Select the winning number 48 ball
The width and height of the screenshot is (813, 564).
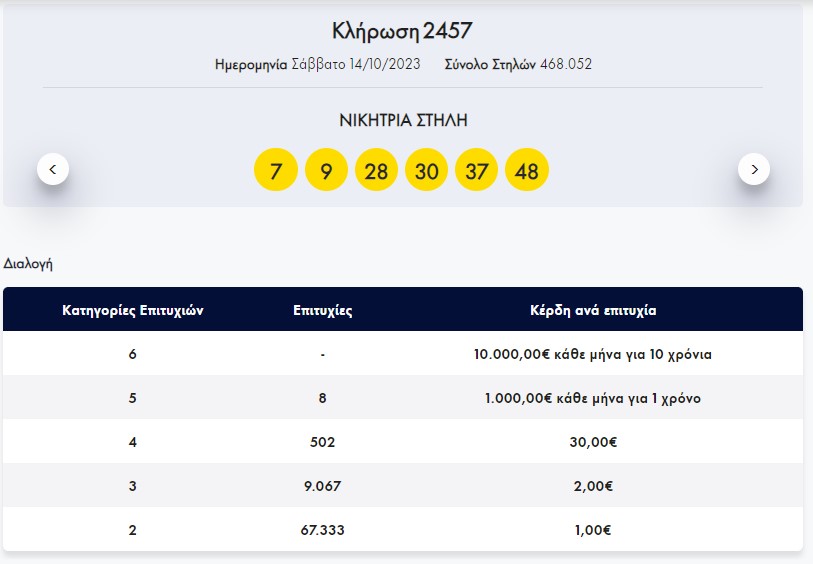click(x=527, y=171)
